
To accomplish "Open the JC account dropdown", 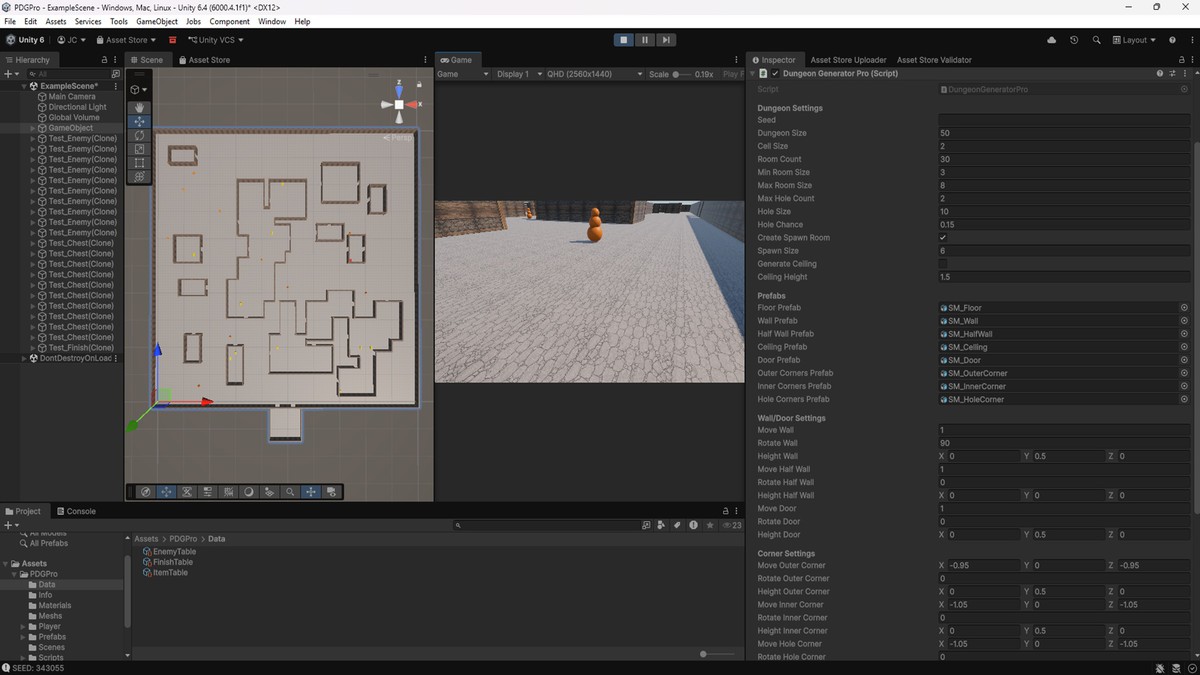I will [x=71, y=40].
